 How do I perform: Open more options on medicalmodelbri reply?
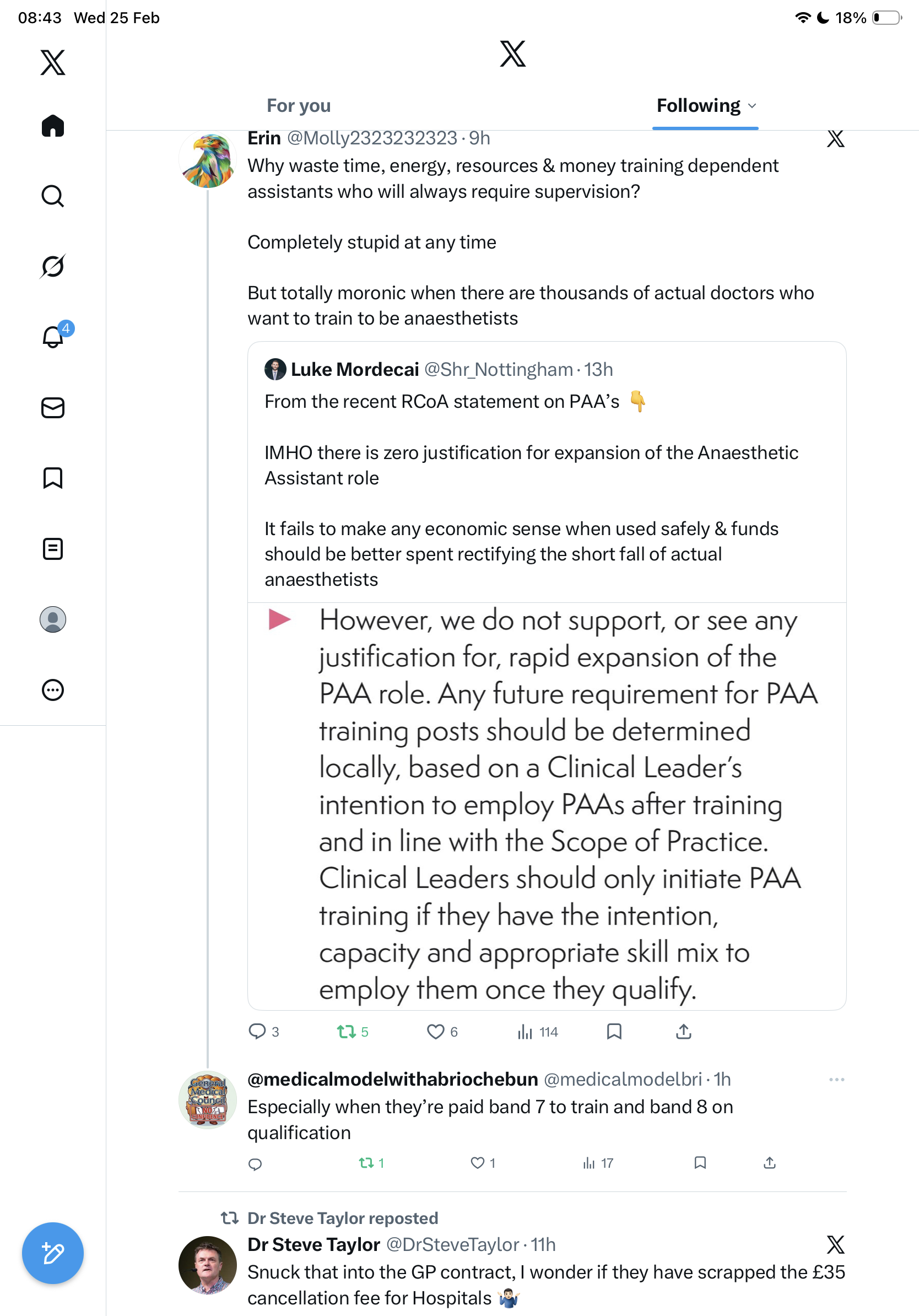[x=836, y=1079]
